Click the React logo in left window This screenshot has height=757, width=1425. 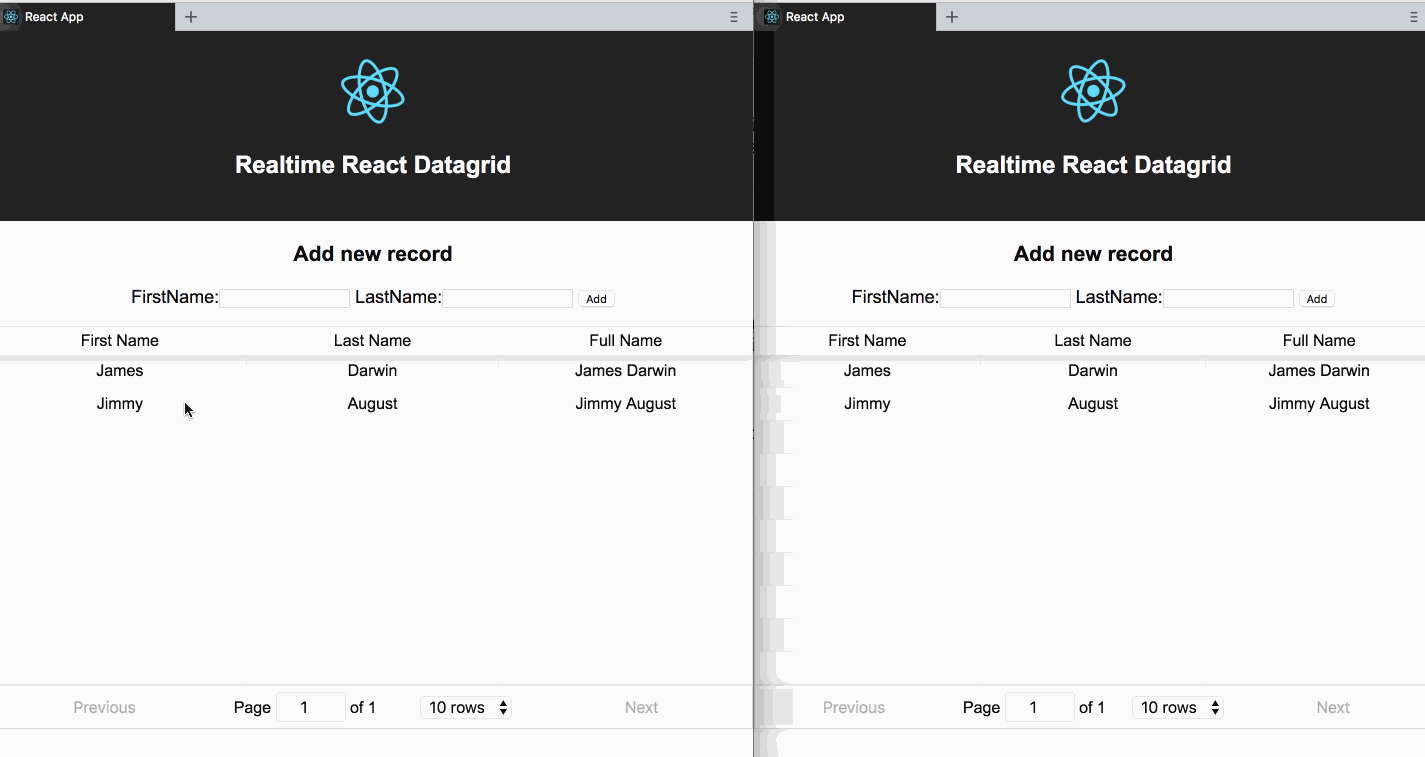tap(372, 91)
